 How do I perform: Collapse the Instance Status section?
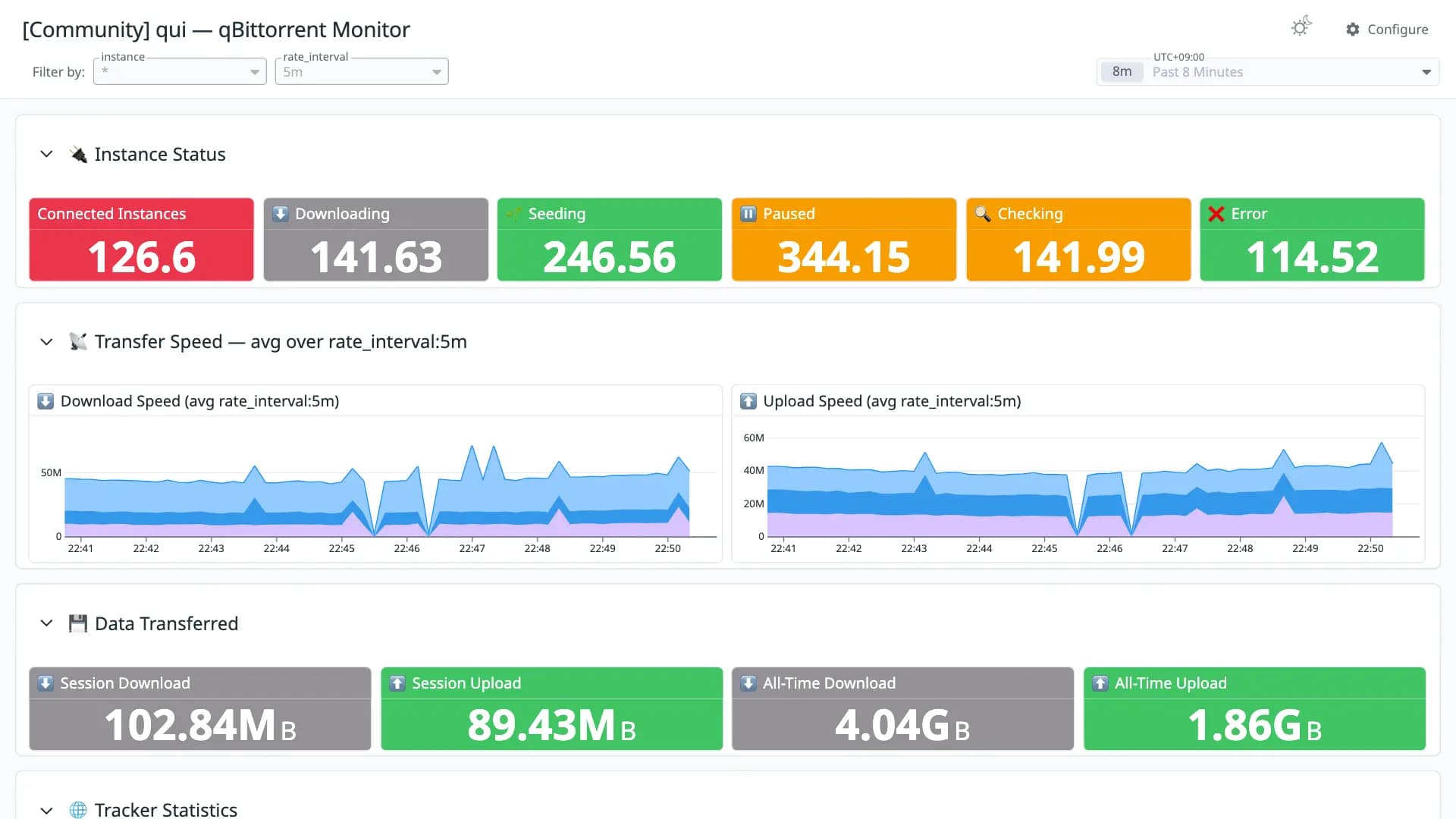(x=46, y=155)
